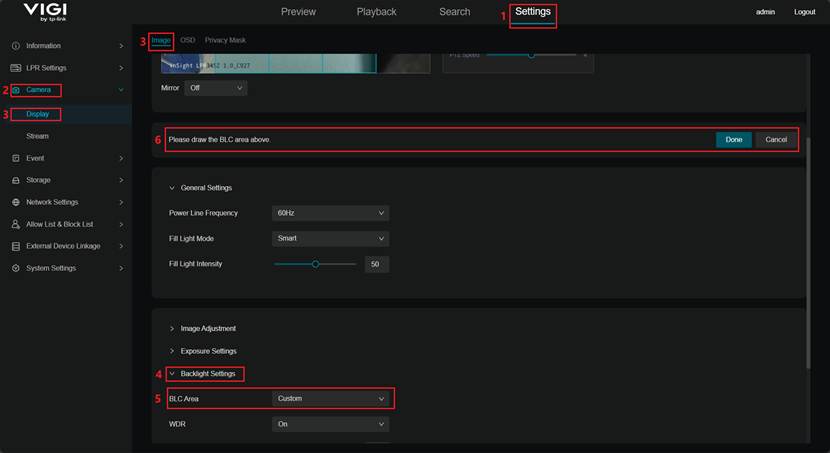Expand the External Device Linkage chevron
Image resolution: width=830 pixels, height=453 pixels.
click(121, 246)
